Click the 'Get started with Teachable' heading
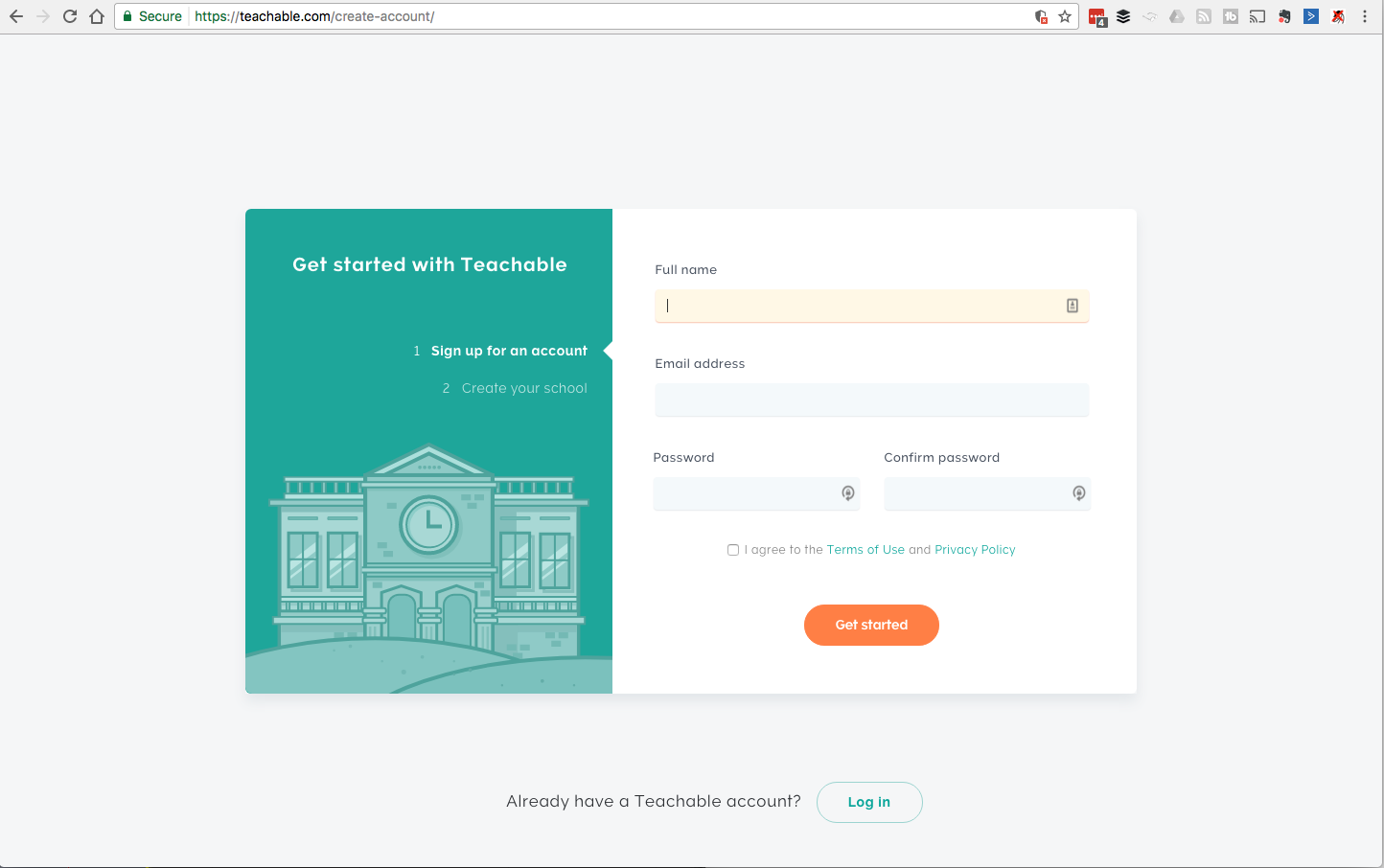This screenshot has width=1384, height=868. pyautogui.click(x=429, y=264)
